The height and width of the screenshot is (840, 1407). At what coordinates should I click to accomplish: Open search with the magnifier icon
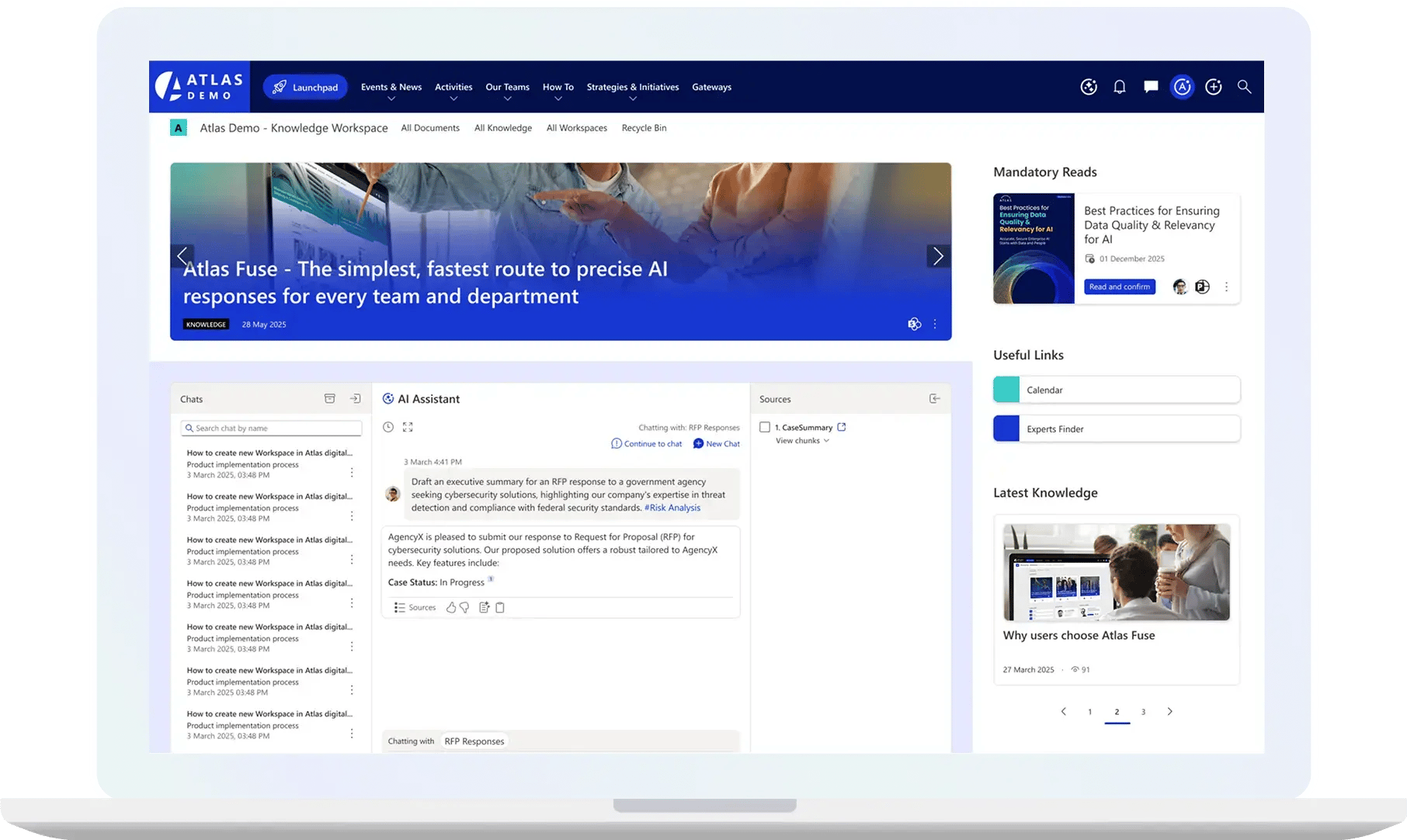point(1244,87)
